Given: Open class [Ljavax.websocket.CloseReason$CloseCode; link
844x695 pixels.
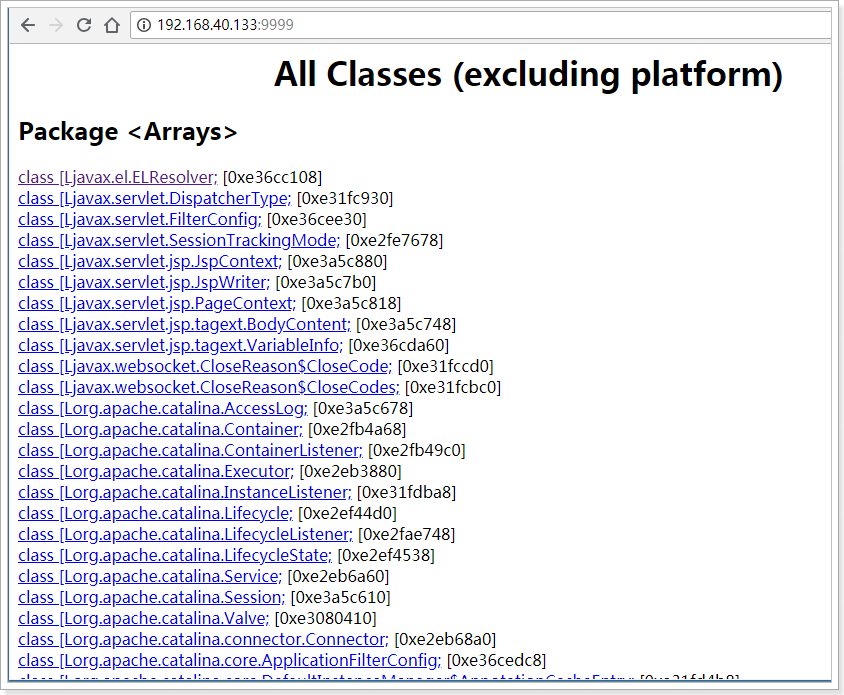Looking at the screenshot, I should 205,366.
